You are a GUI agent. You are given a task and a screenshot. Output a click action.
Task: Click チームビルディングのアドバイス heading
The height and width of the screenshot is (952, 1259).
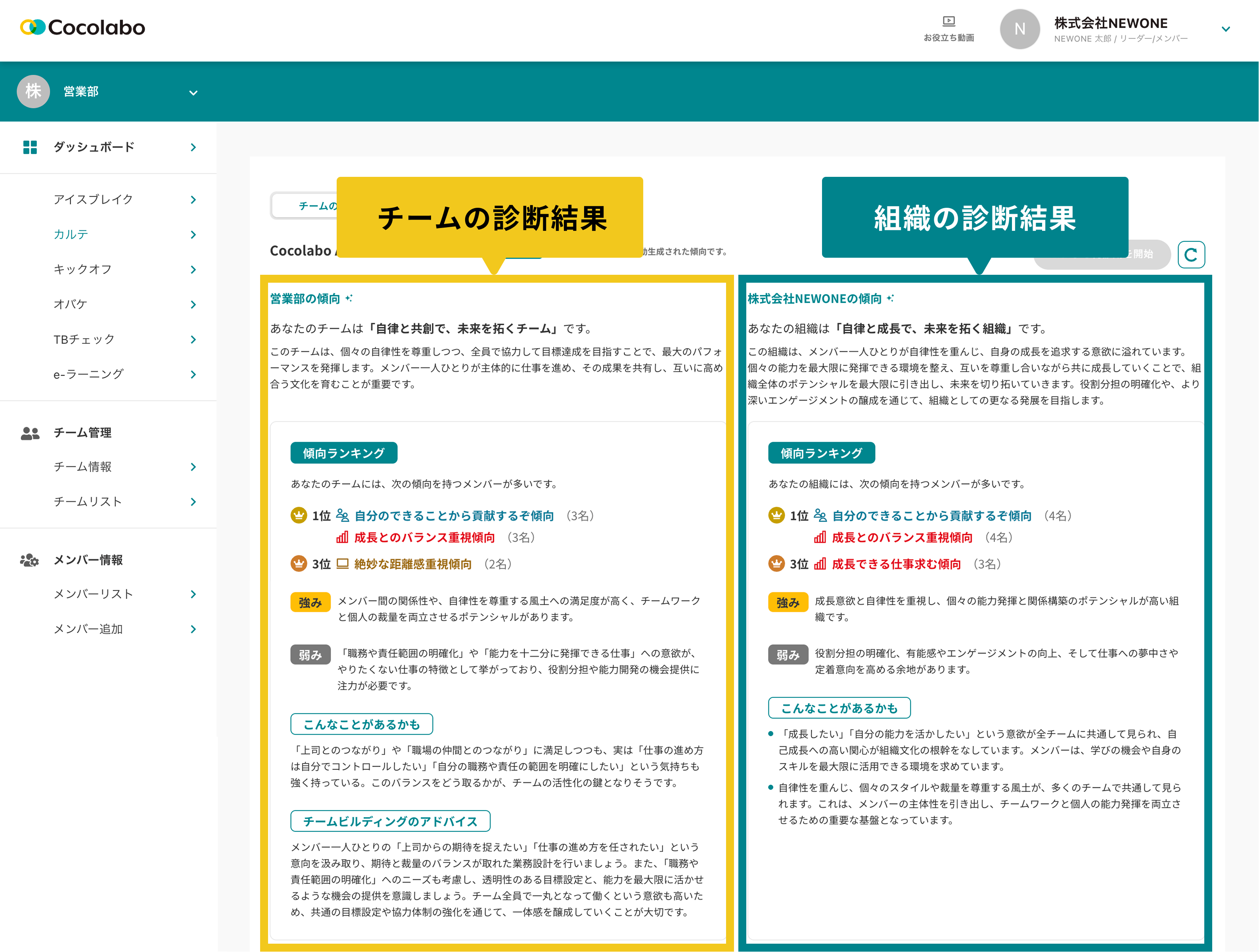tap(391, 821)
